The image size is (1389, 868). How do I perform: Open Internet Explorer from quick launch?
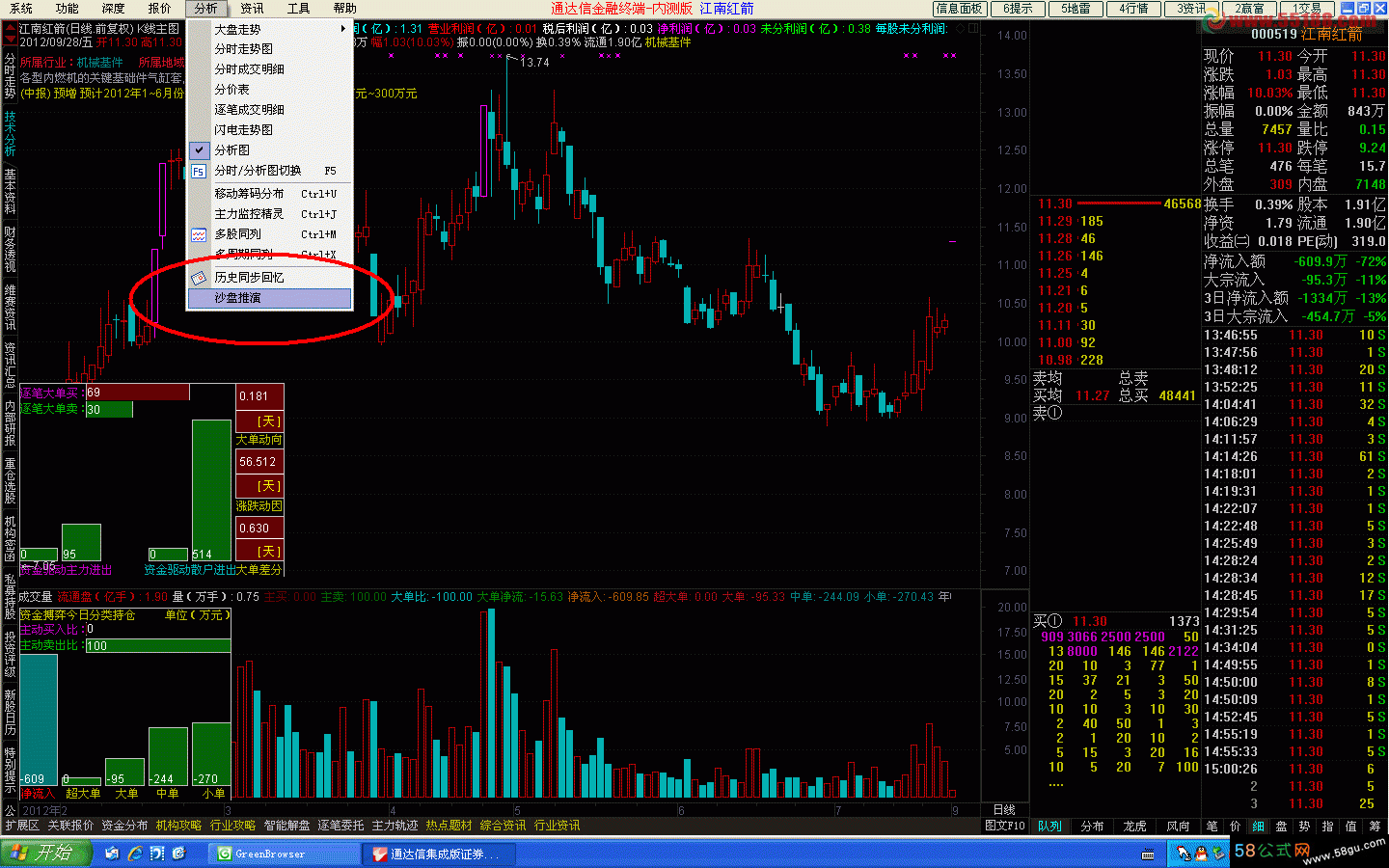tap(135, 854)
